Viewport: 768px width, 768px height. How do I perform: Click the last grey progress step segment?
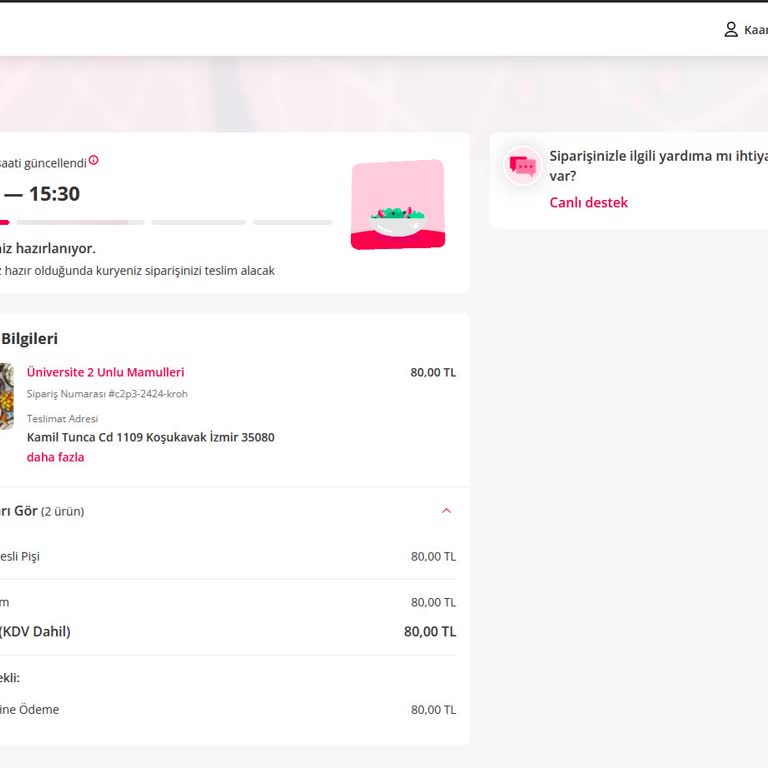[293, 222]
